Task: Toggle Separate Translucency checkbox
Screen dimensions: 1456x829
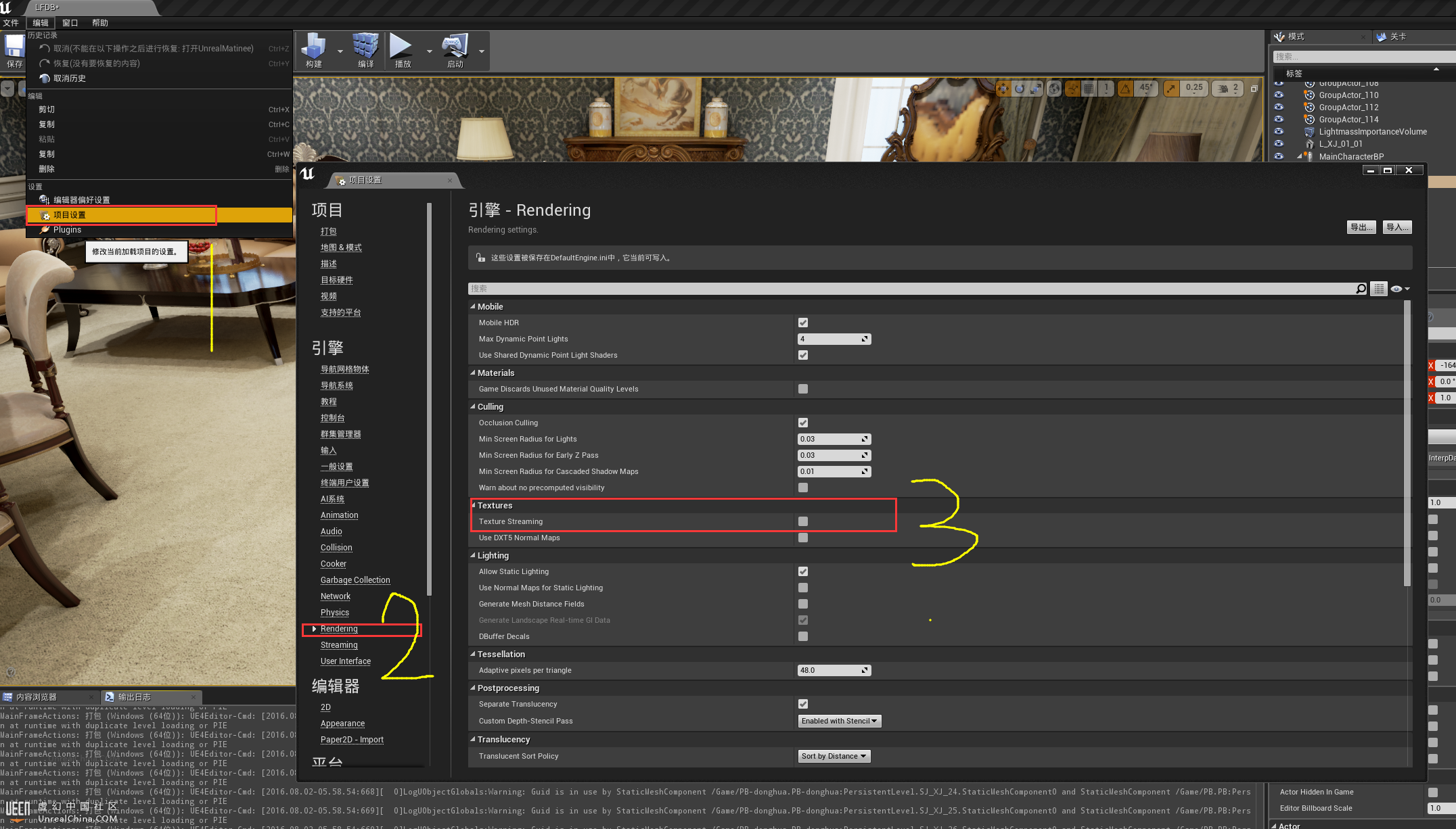Action: (803, 704)
